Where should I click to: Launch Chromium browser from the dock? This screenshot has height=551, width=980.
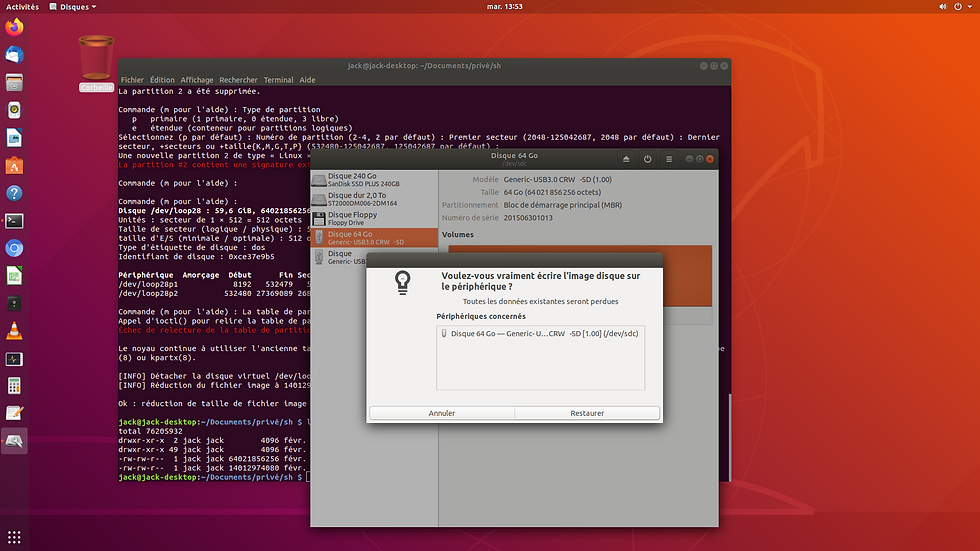[x=14, y=248]
